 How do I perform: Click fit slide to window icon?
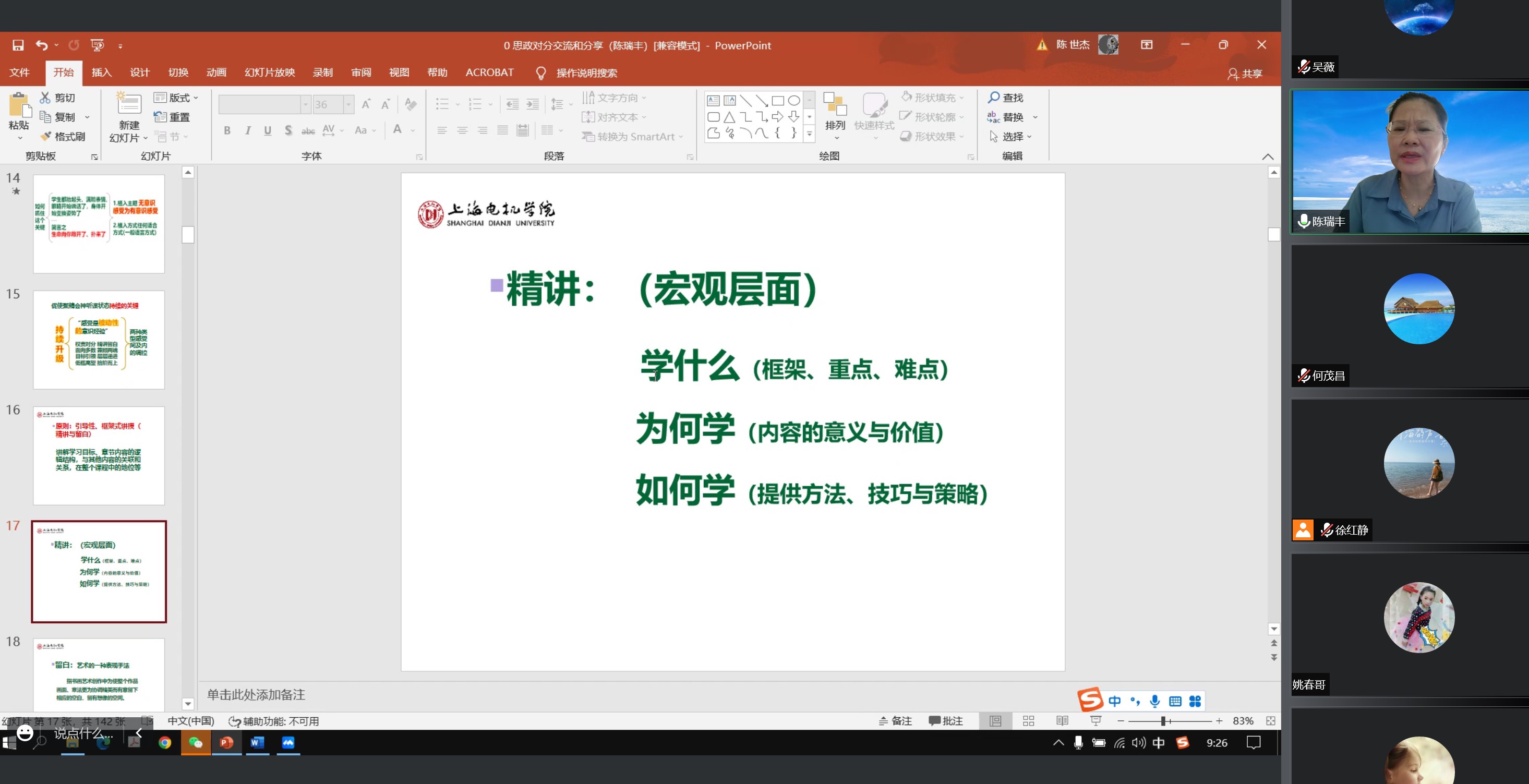click(x=1270, y=720)
